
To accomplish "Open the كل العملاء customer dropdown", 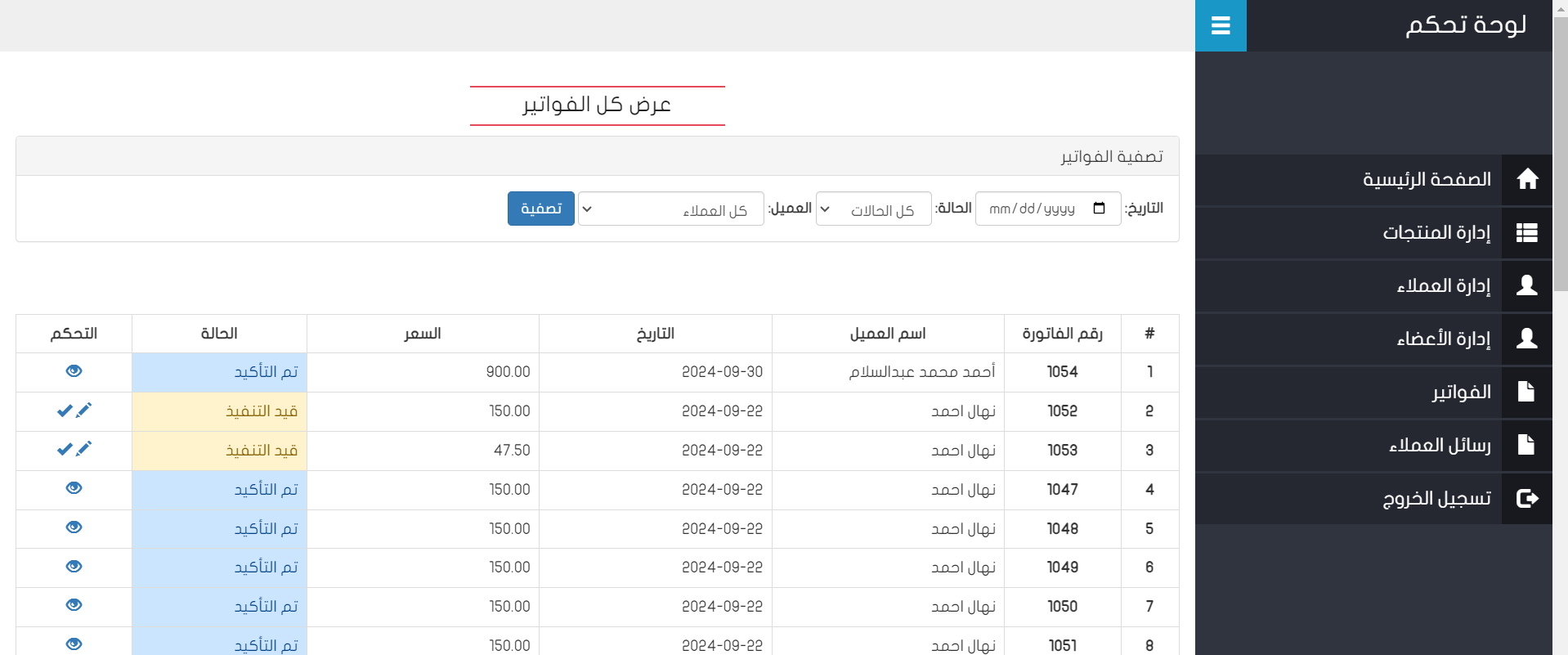I will click(x=671, y=209).
